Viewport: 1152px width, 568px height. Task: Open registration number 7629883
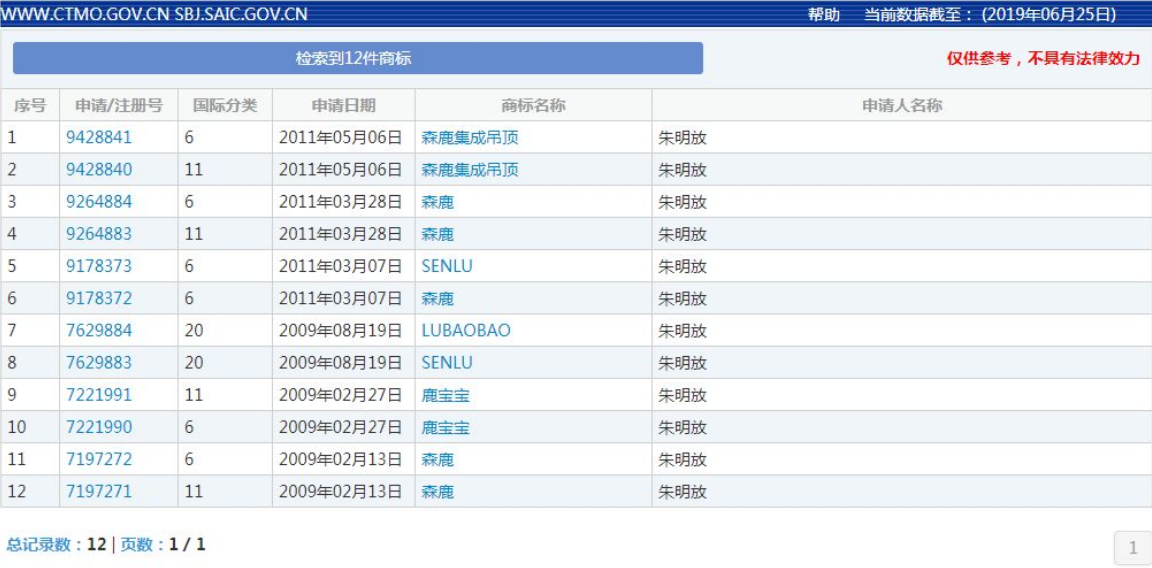coord(99,363)
